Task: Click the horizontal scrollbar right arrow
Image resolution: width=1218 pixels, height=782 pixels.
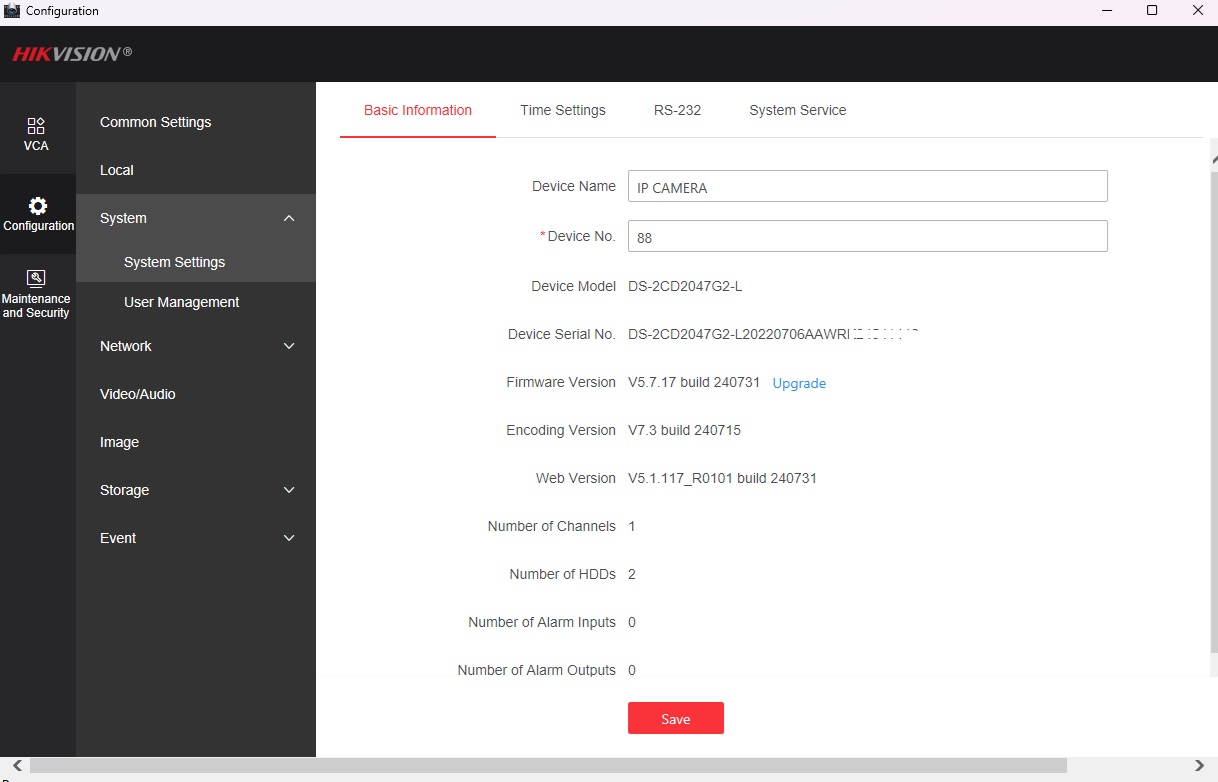Action: (x=1199, y=766)
